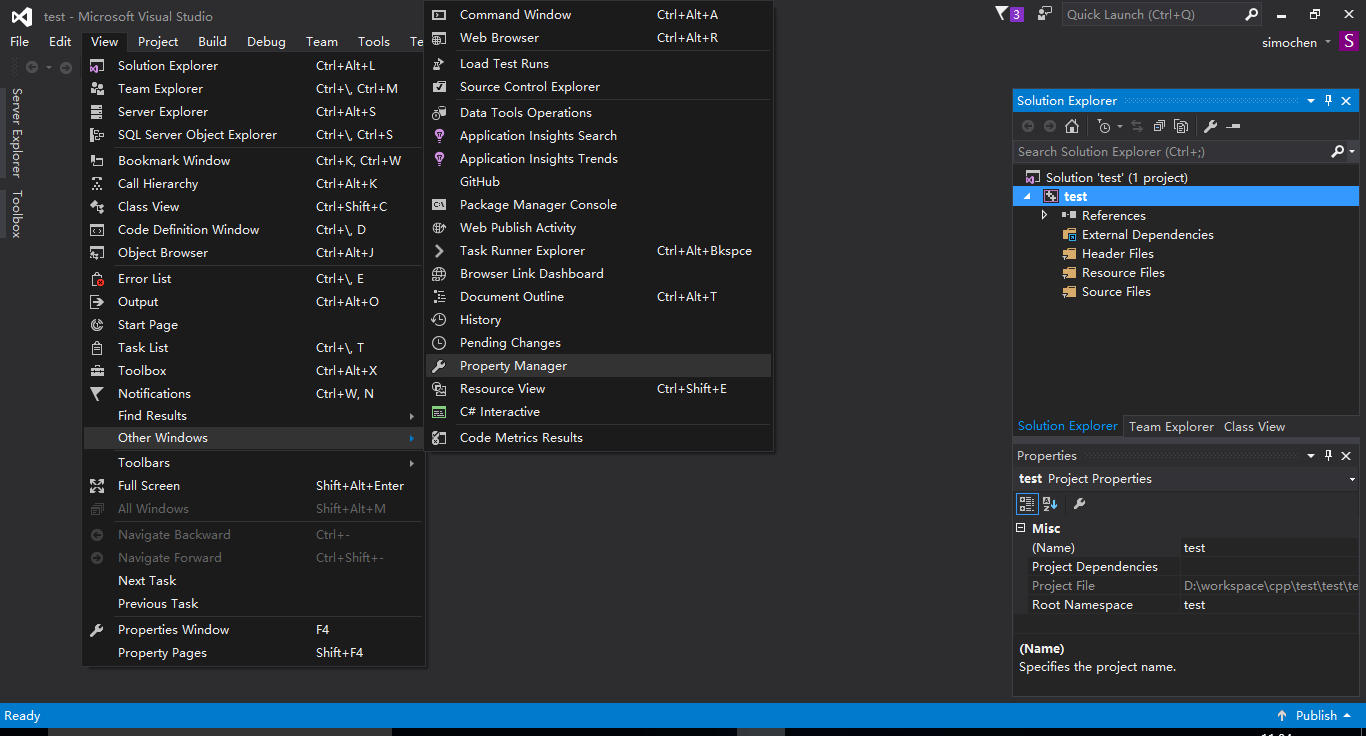Screen dimensions: 1366x736
Task: Open Start Page from View menu
Action: point(254,325)
